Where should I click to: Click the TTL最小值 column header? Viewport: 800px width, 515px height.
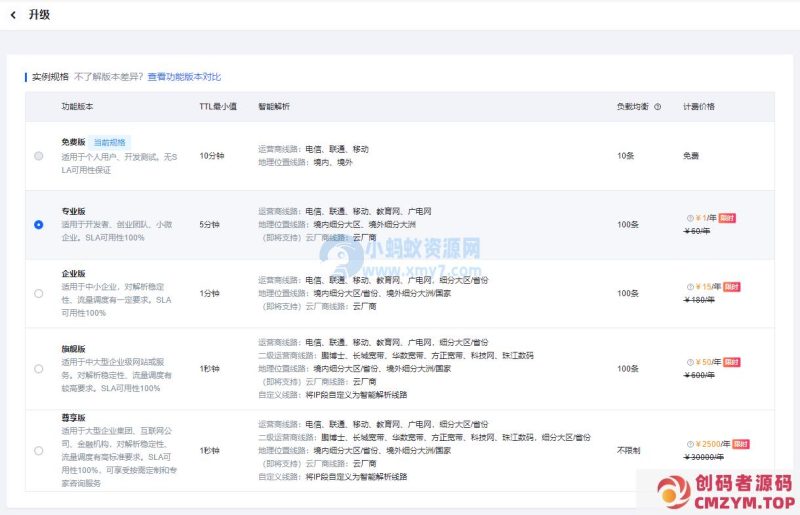(x=217, y=106)
